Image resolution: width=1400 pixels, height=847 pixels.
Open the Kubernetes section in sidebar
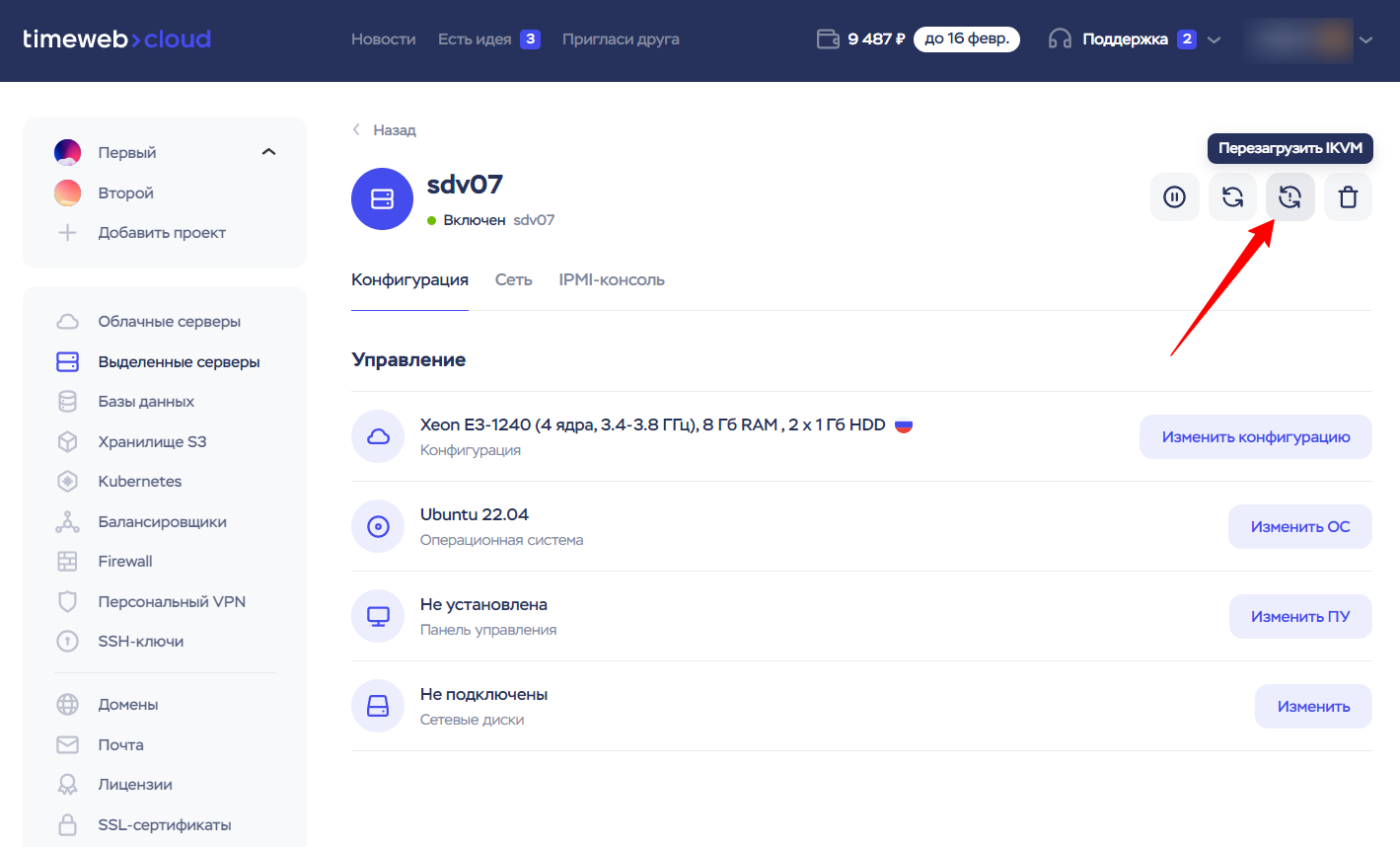[x=139, y=482]
